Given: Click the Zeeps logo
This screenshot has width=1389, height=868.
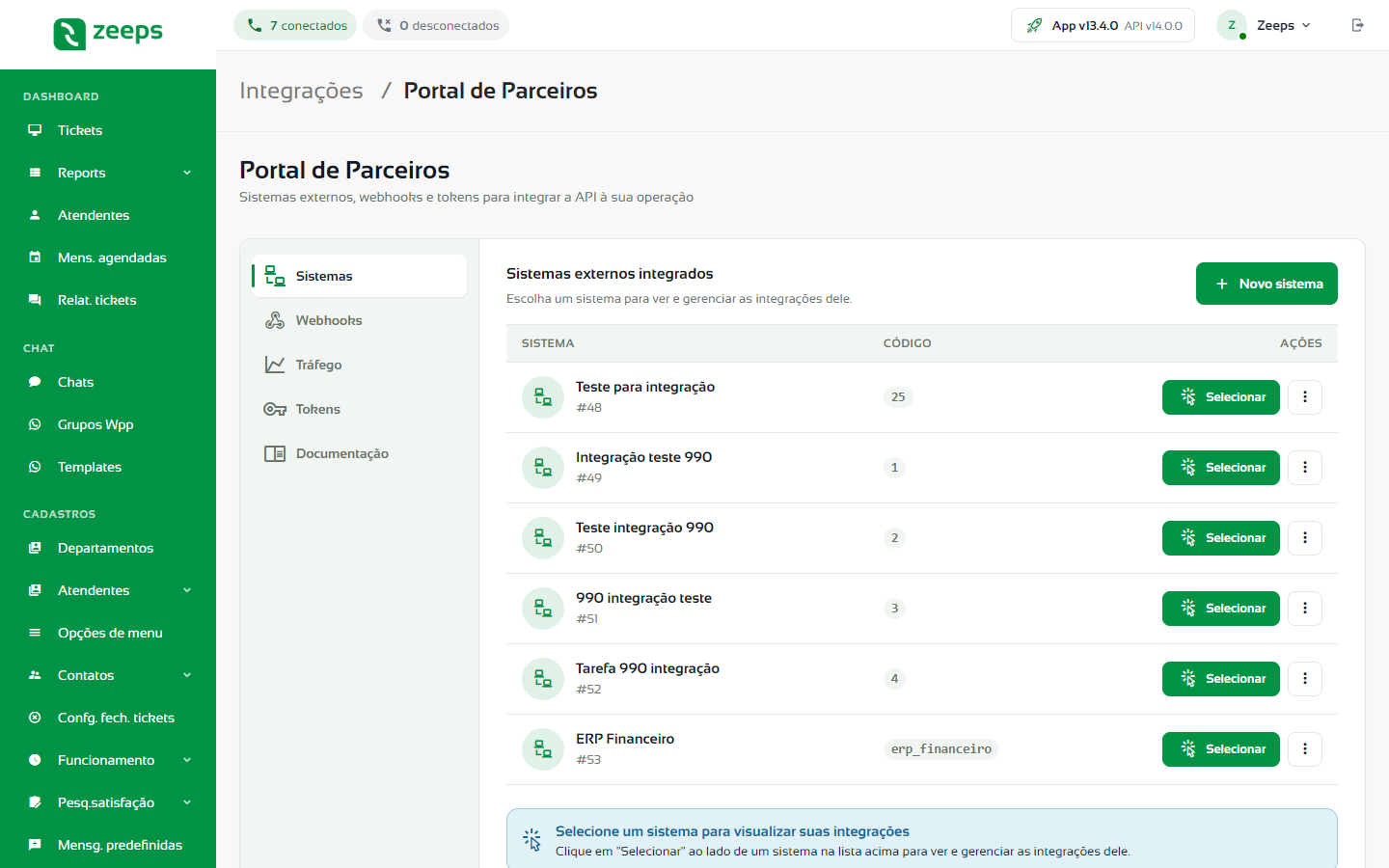Looking at the screenshot, I should tap(108, 34).
